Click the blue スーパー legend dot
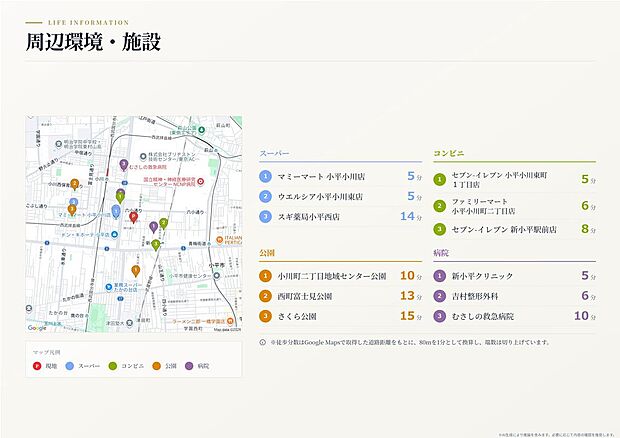Screen dimensions: 620x438 pos(70,366)
